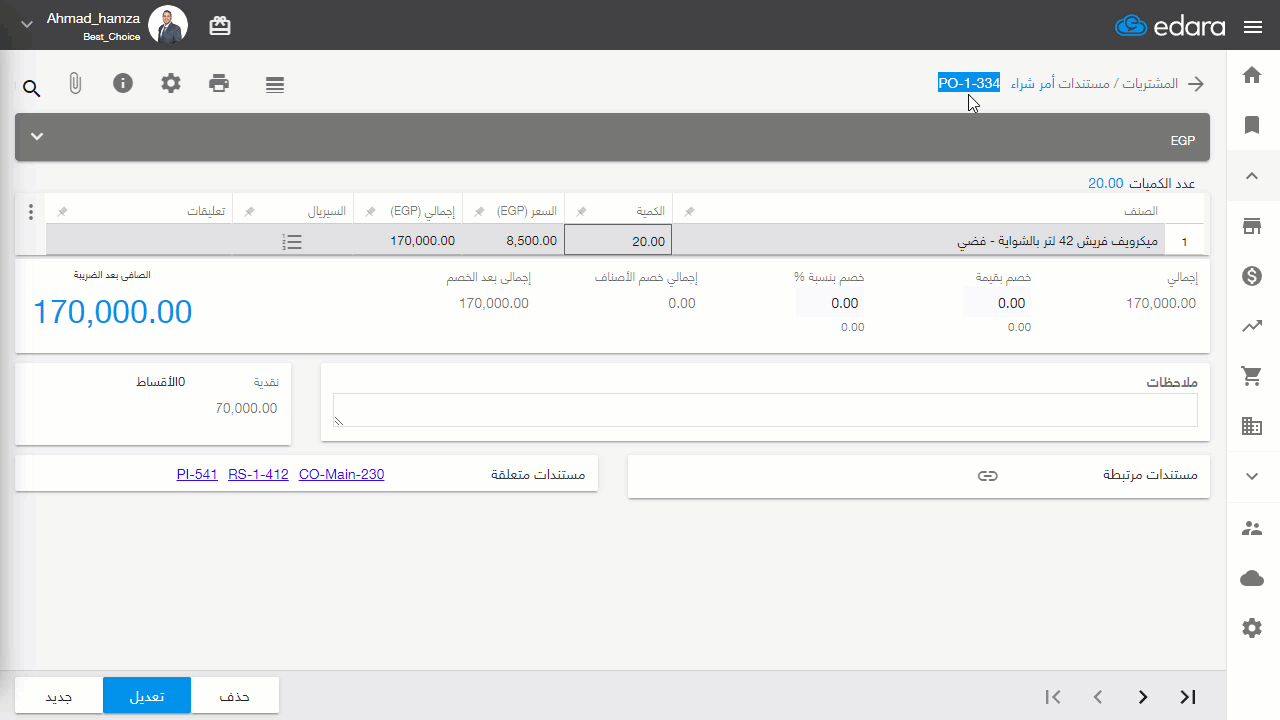1280x720 pixels.
Task: Open the related document link PI-541
Action: coord(197,475)
